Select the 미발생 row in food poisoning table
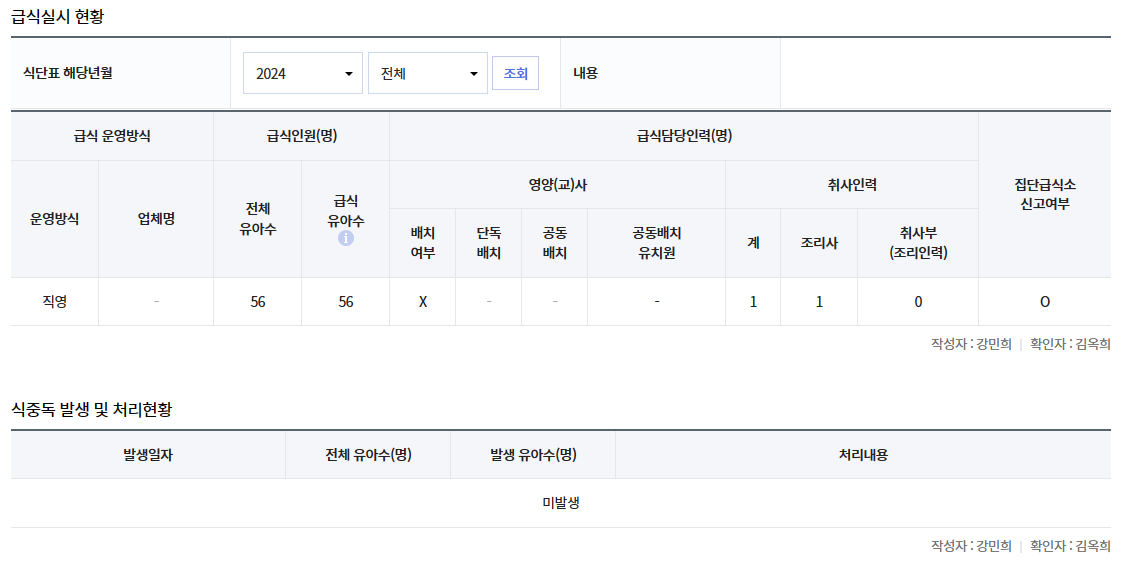 tap(561, 503)
